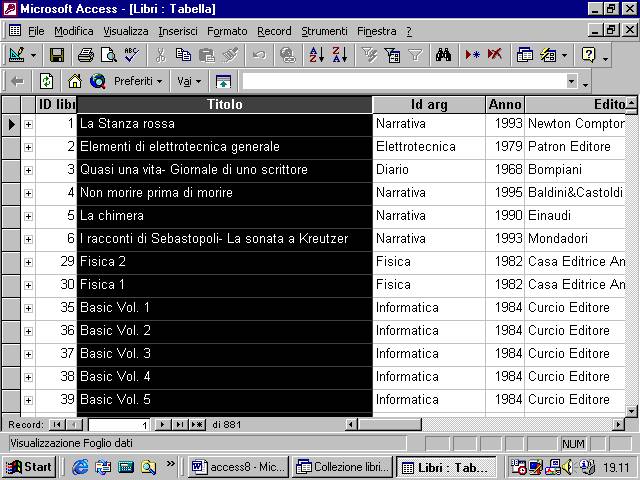640x480 pixels.
Task: Sort descending with the Z-A icon
Action: click(x=340, y=55)
